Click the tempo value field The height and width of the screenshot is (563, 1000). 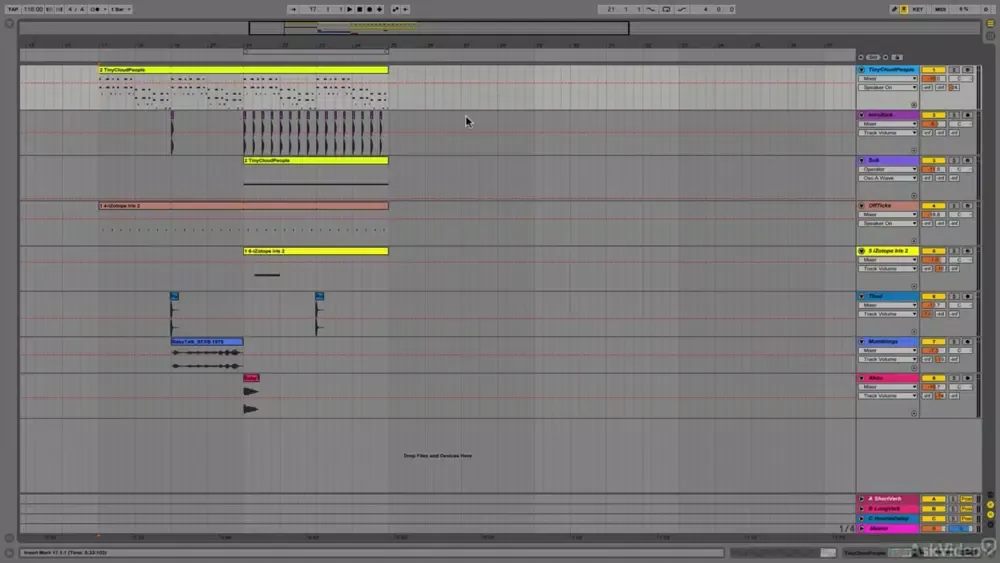pos(33,10)
